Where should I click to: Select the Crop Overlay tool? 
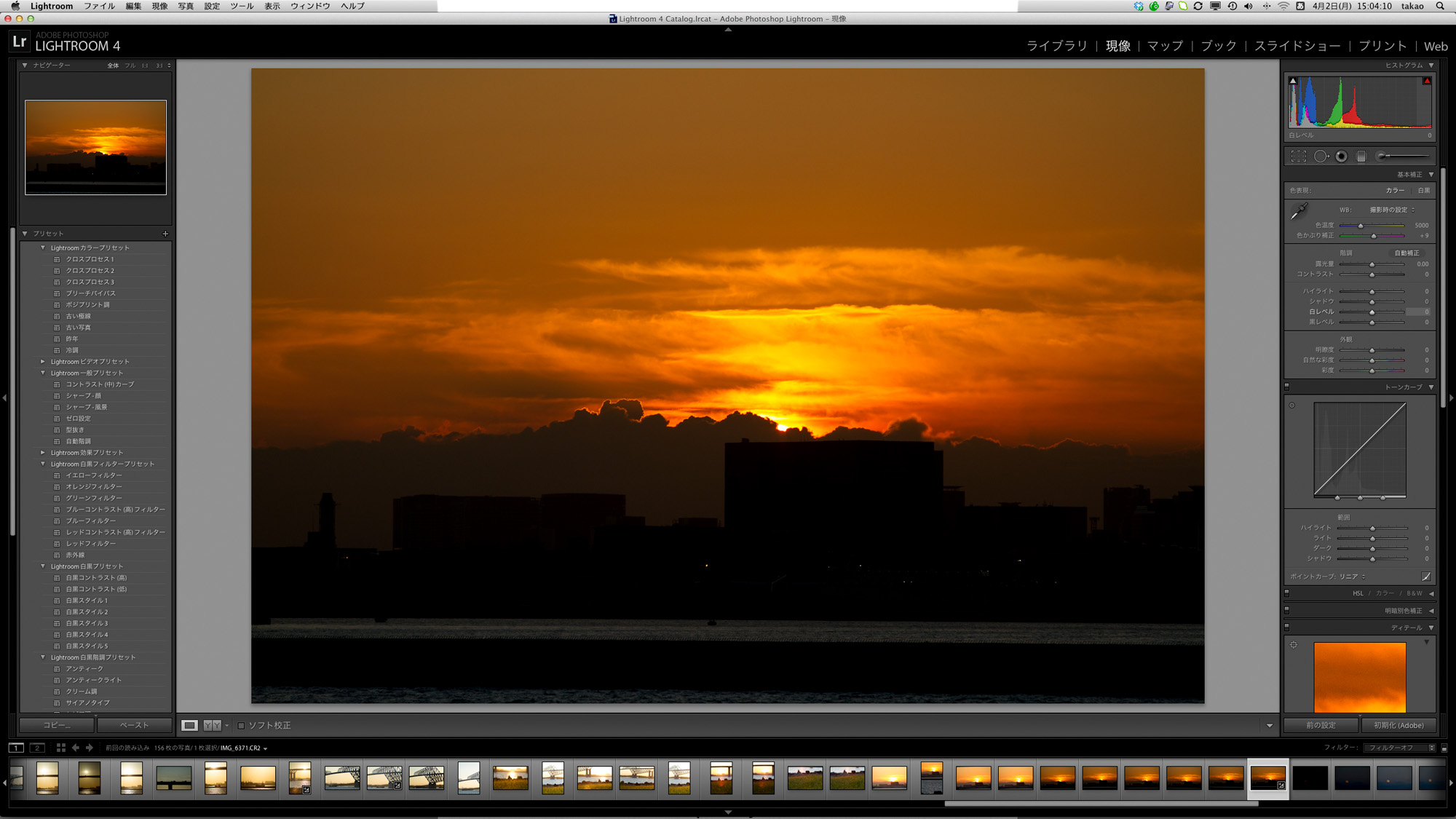(x=1298, y=156)
